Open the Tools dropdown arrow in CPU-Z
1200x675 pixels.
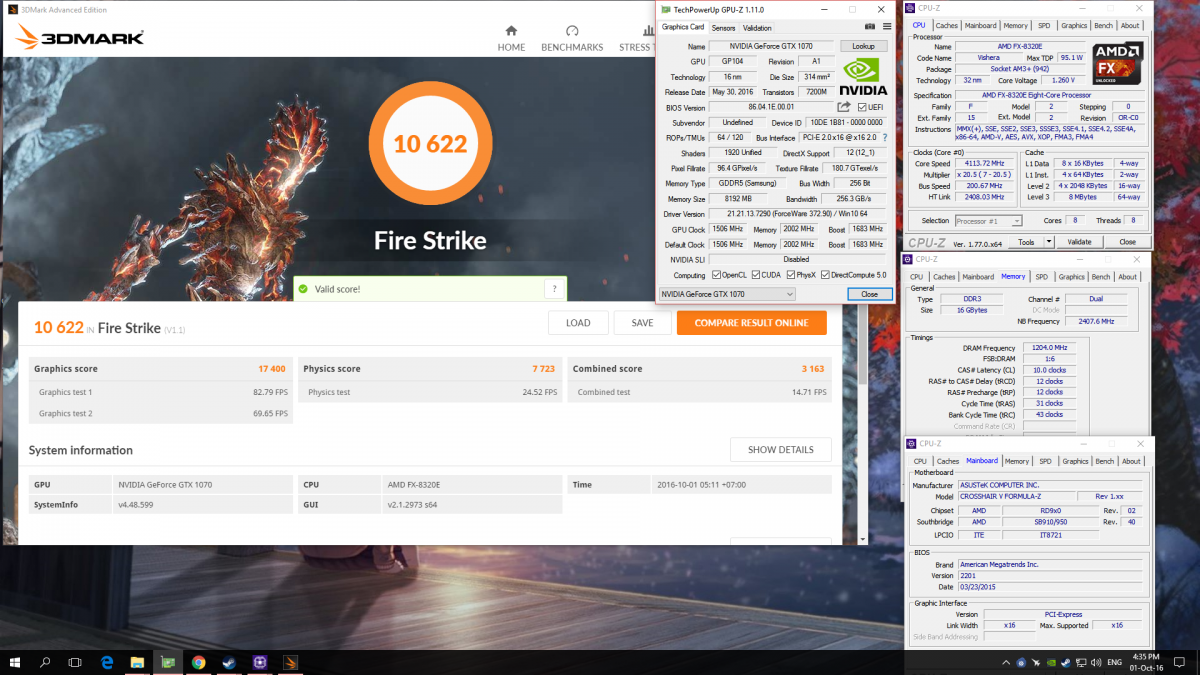click(1049, 242)
